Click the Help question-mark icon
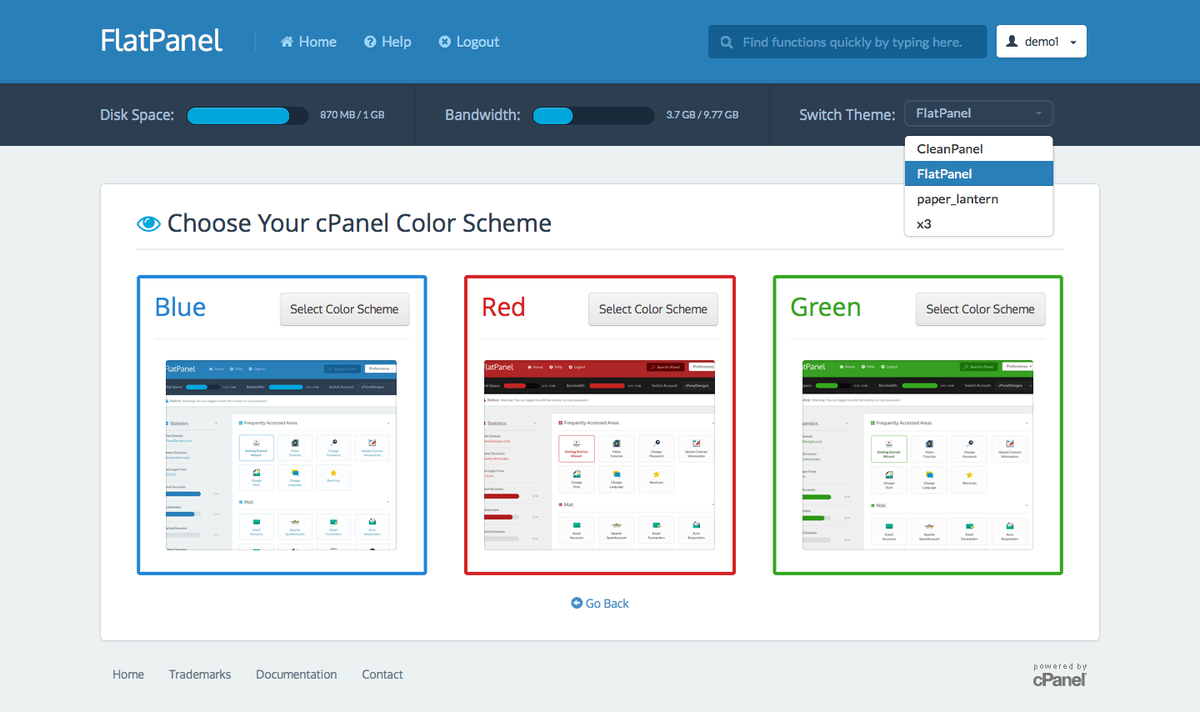1200x712 pixels. point(370,42)
